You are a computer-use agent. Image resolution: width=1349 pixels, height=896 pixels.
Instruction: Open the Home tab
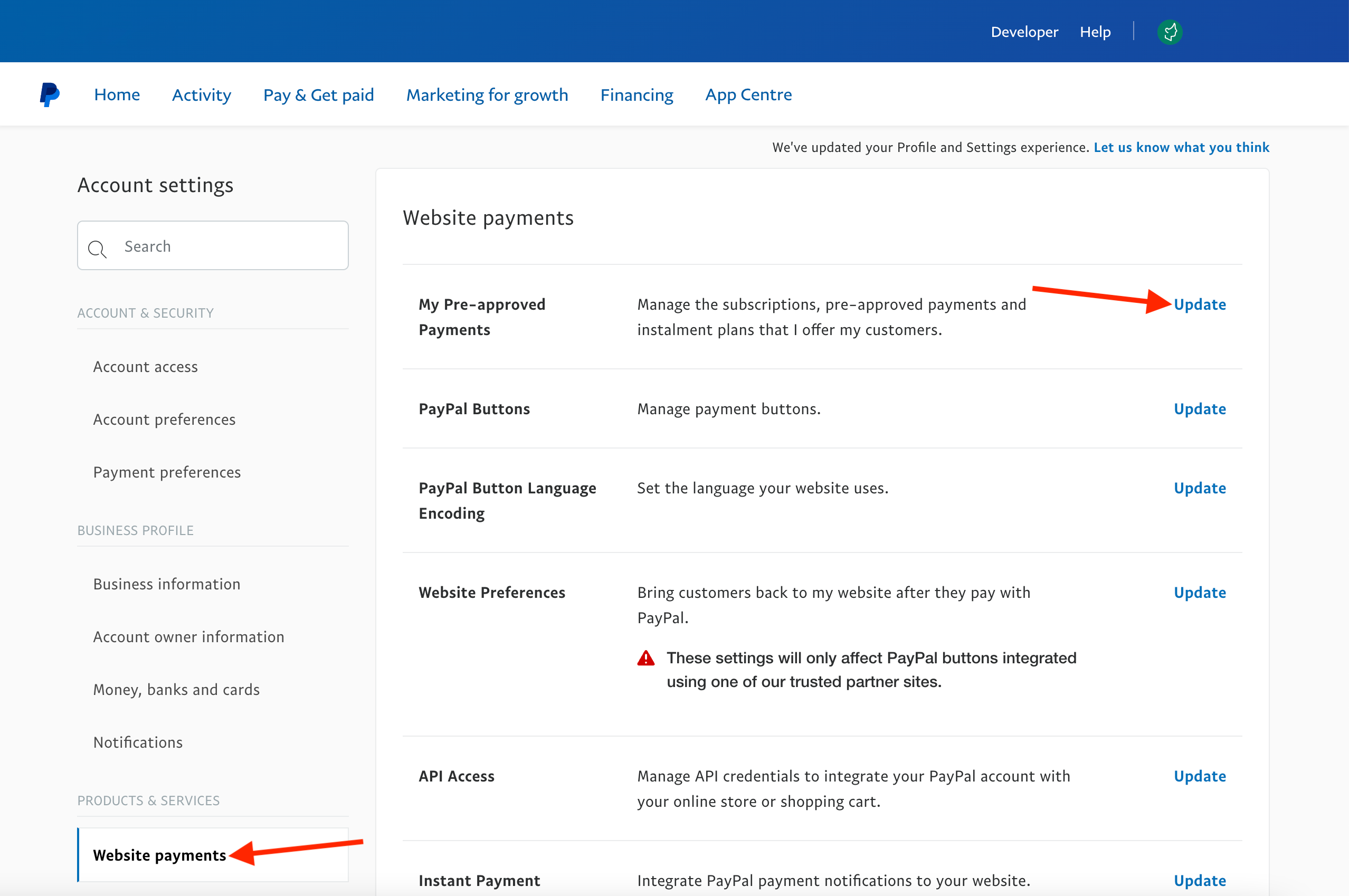tap(117, 94)
